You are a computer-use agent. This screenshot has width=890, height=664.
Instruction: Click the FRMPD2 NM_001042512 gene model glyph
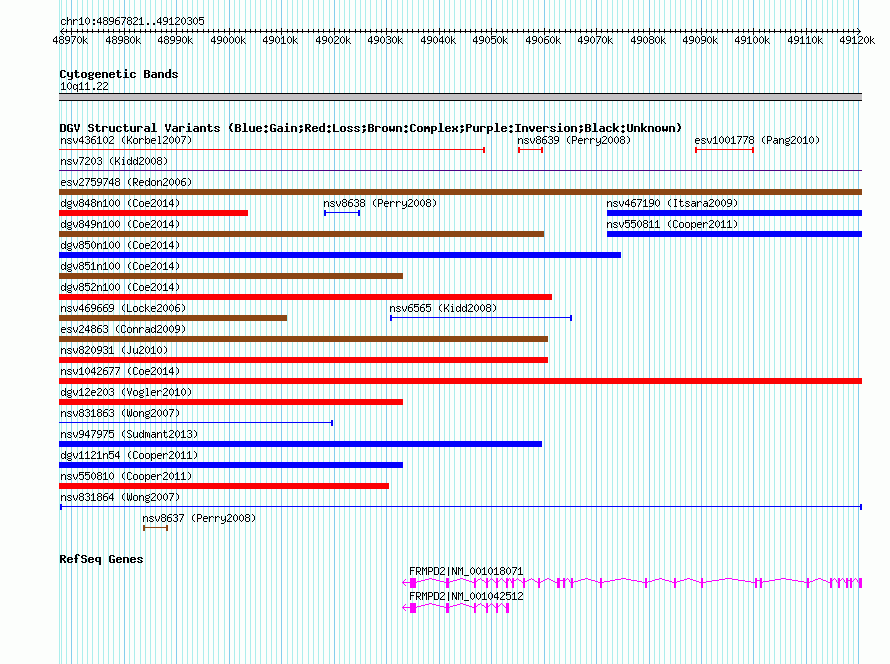coord(456,608)
